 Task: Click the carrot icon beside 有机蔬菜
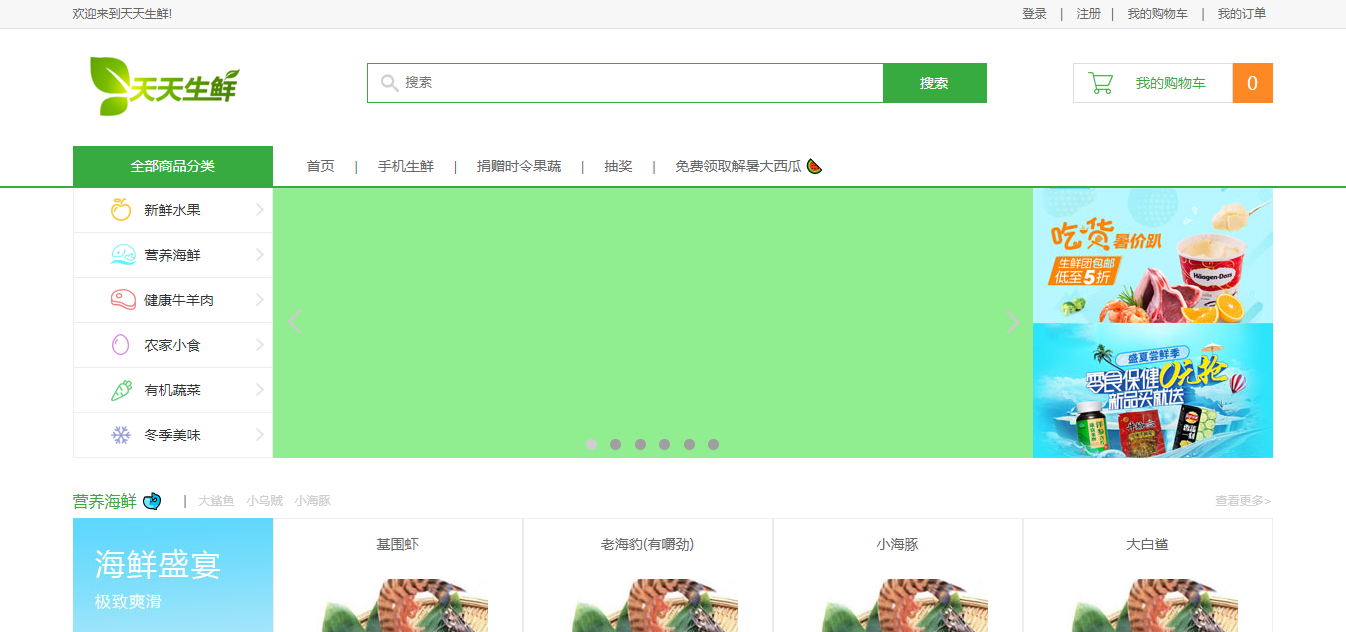click(121, 390)
